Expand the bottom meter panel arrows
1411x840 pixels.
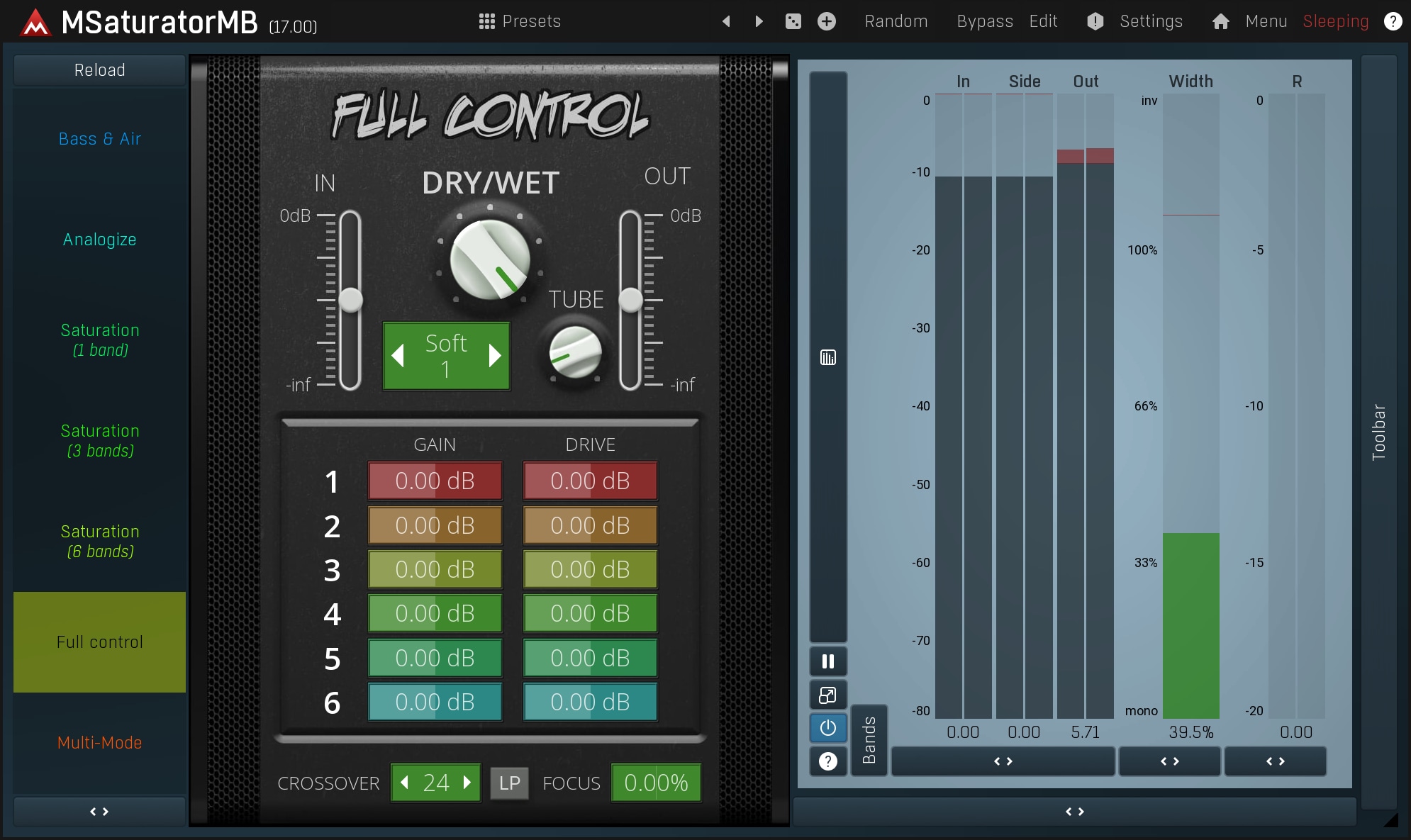(x=1074, y=812)
